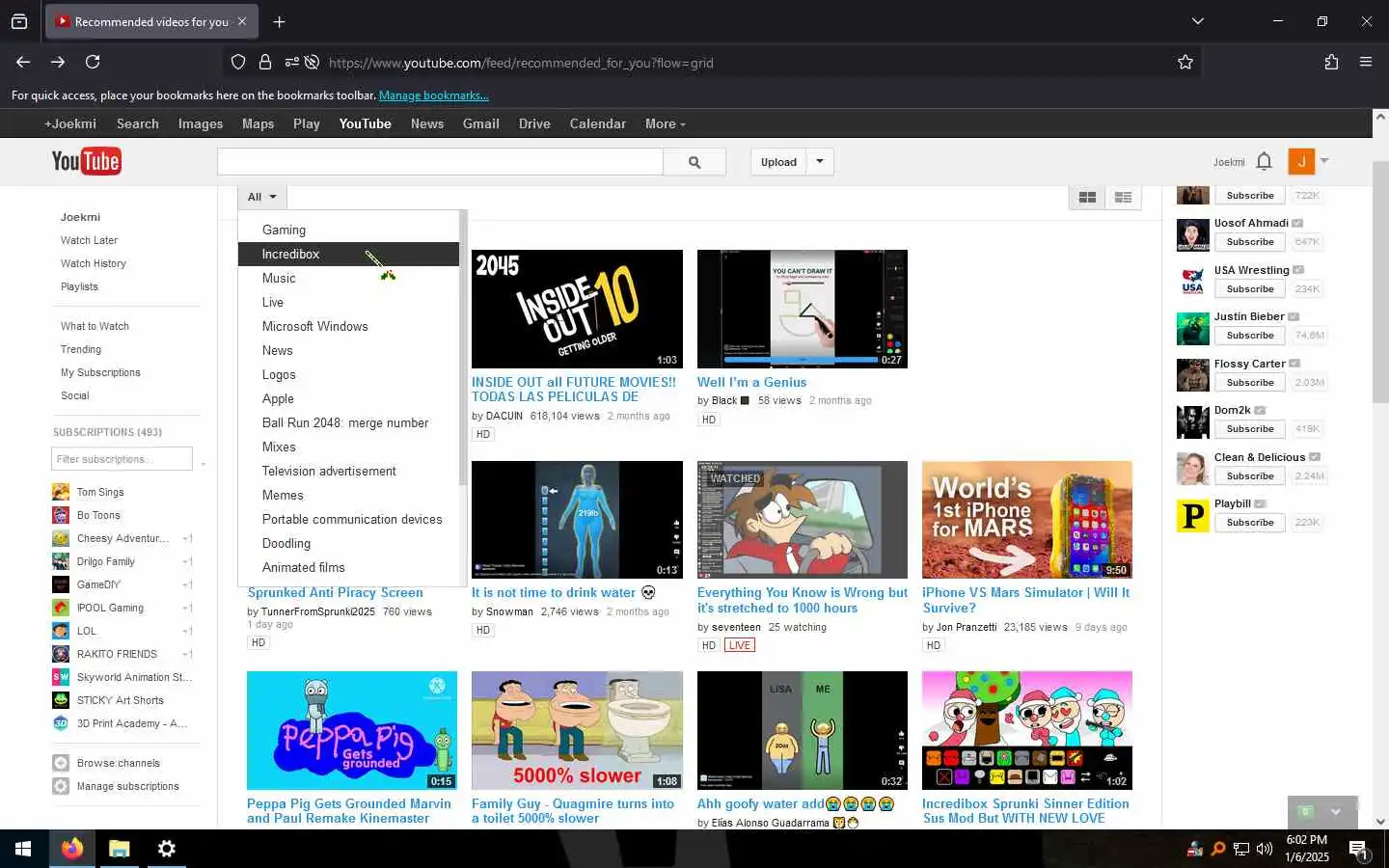Screen dimensions: 1389x868
Task: Select Incredibox from filter list
Action: (348, 254)
